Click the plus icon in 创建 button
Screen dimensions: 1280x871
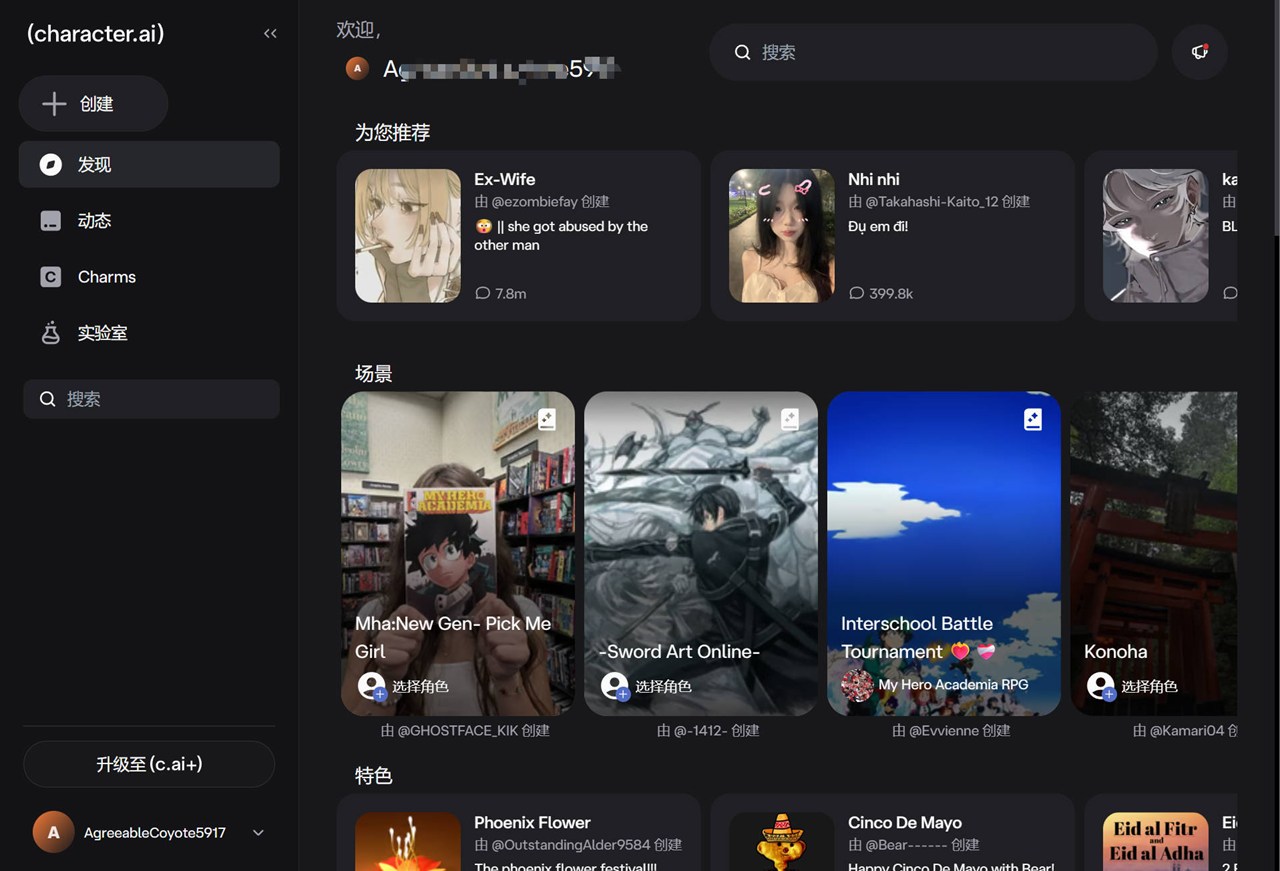click(54, 104)
